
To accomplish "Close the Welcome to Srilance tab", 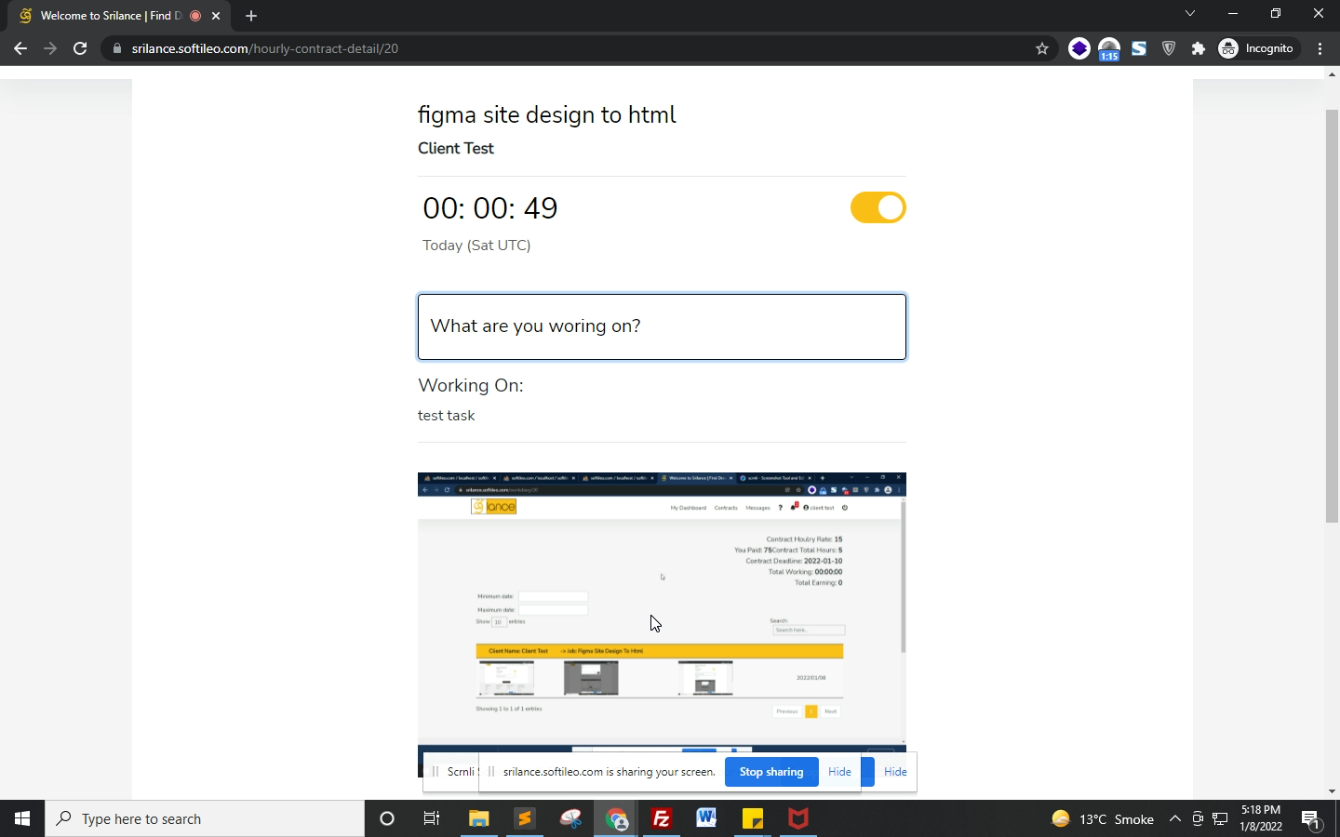I will 216,16.
